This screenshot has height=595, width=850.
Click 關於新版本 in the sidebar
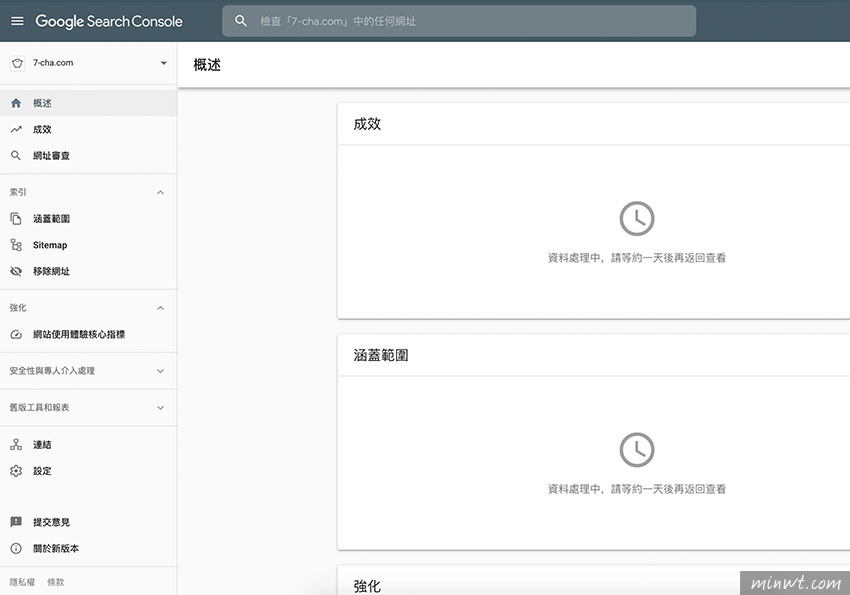(x=88, y=548)
